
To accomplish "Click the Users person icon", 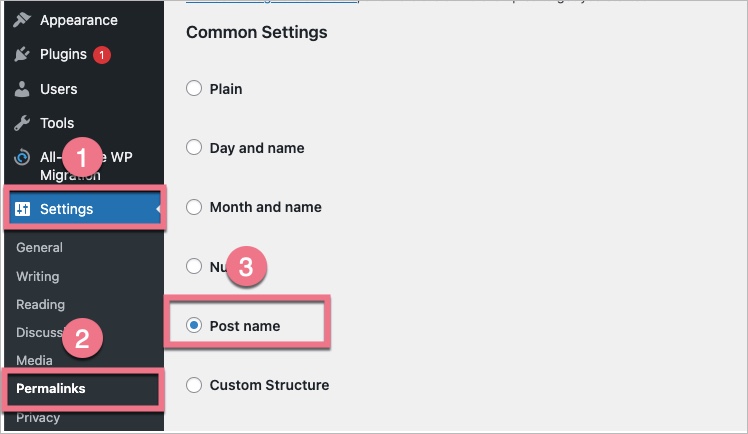I will pos(22,89).
